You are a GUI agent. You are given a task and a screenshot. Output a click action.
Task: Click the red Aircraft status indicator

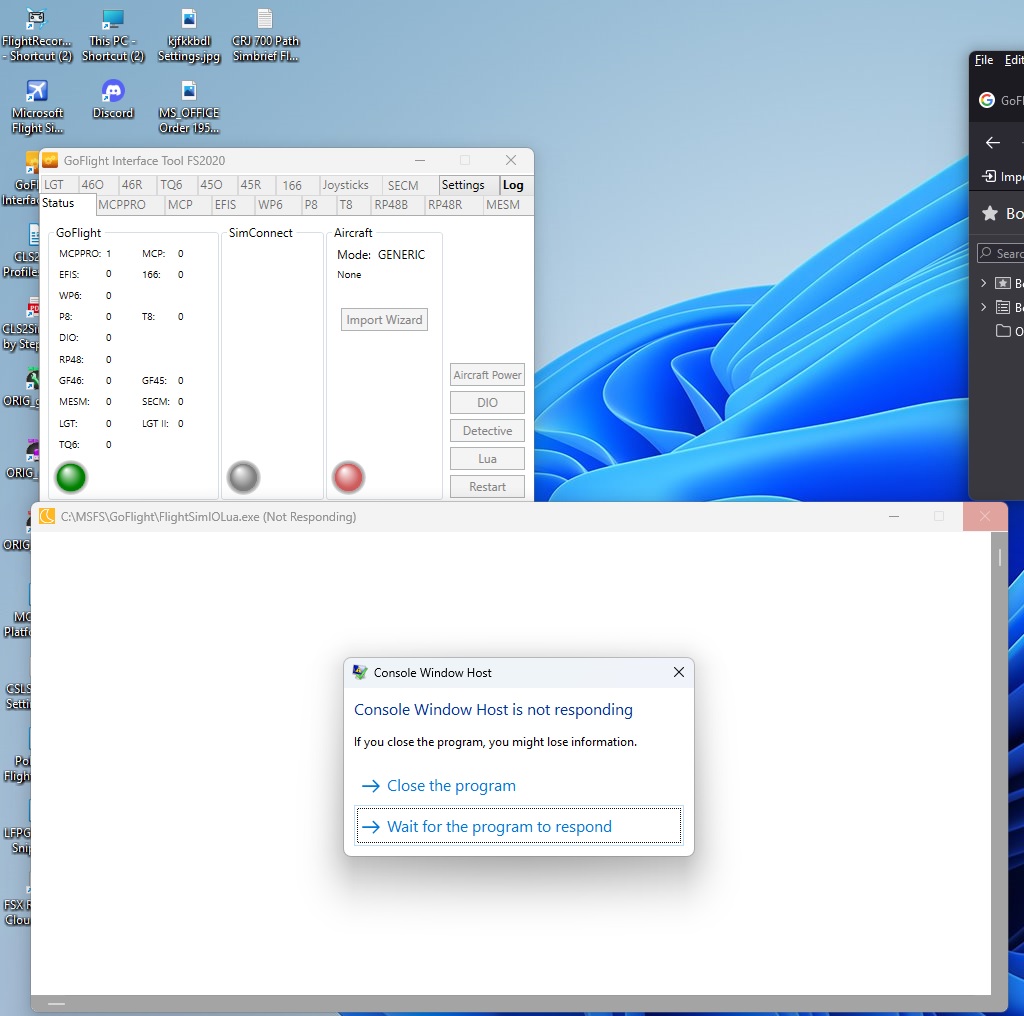347,477
